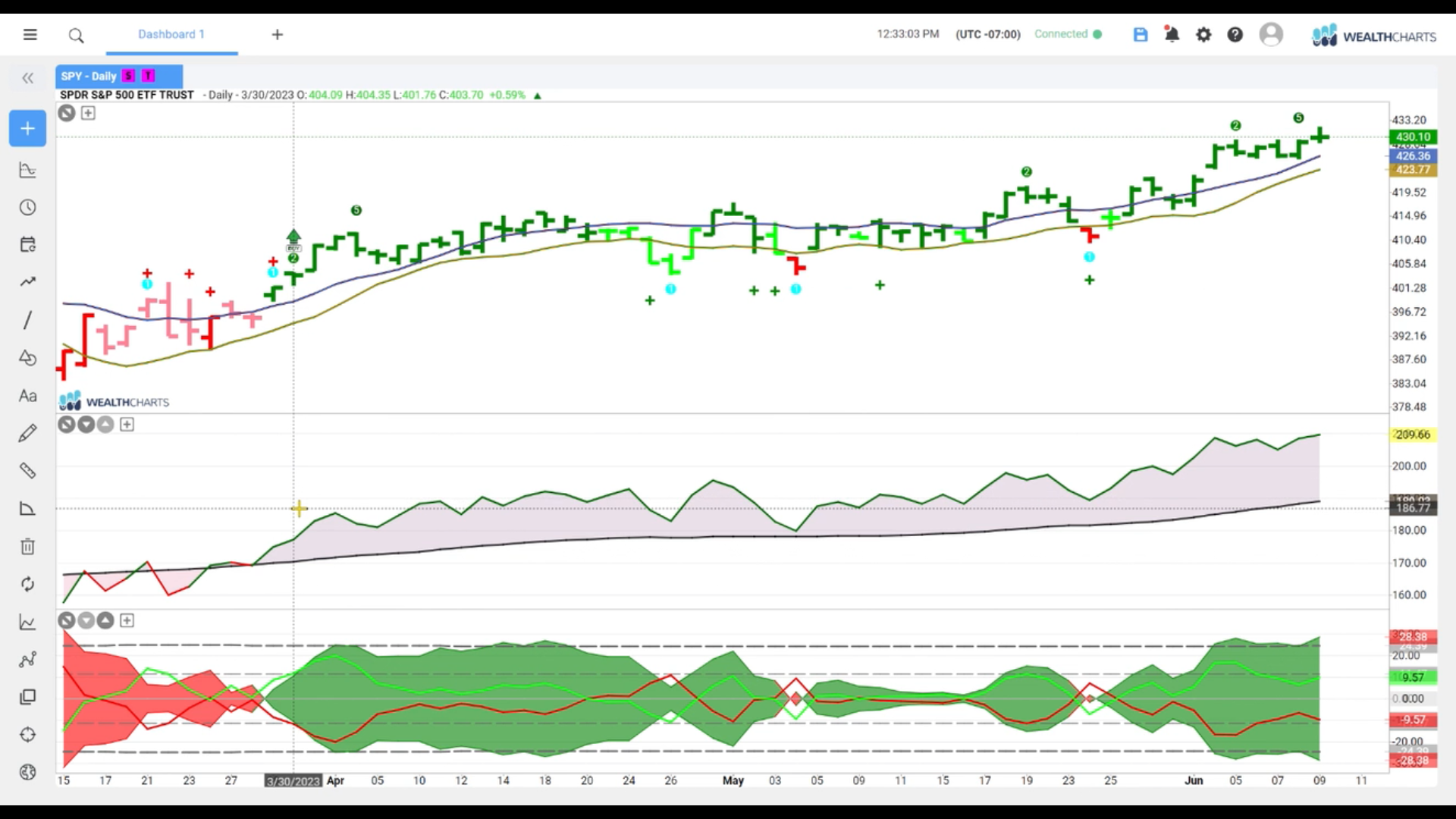This screenshot has height=819, width=1456.
Task: Click the blue plus add button
Action: (x=27, y=128)
